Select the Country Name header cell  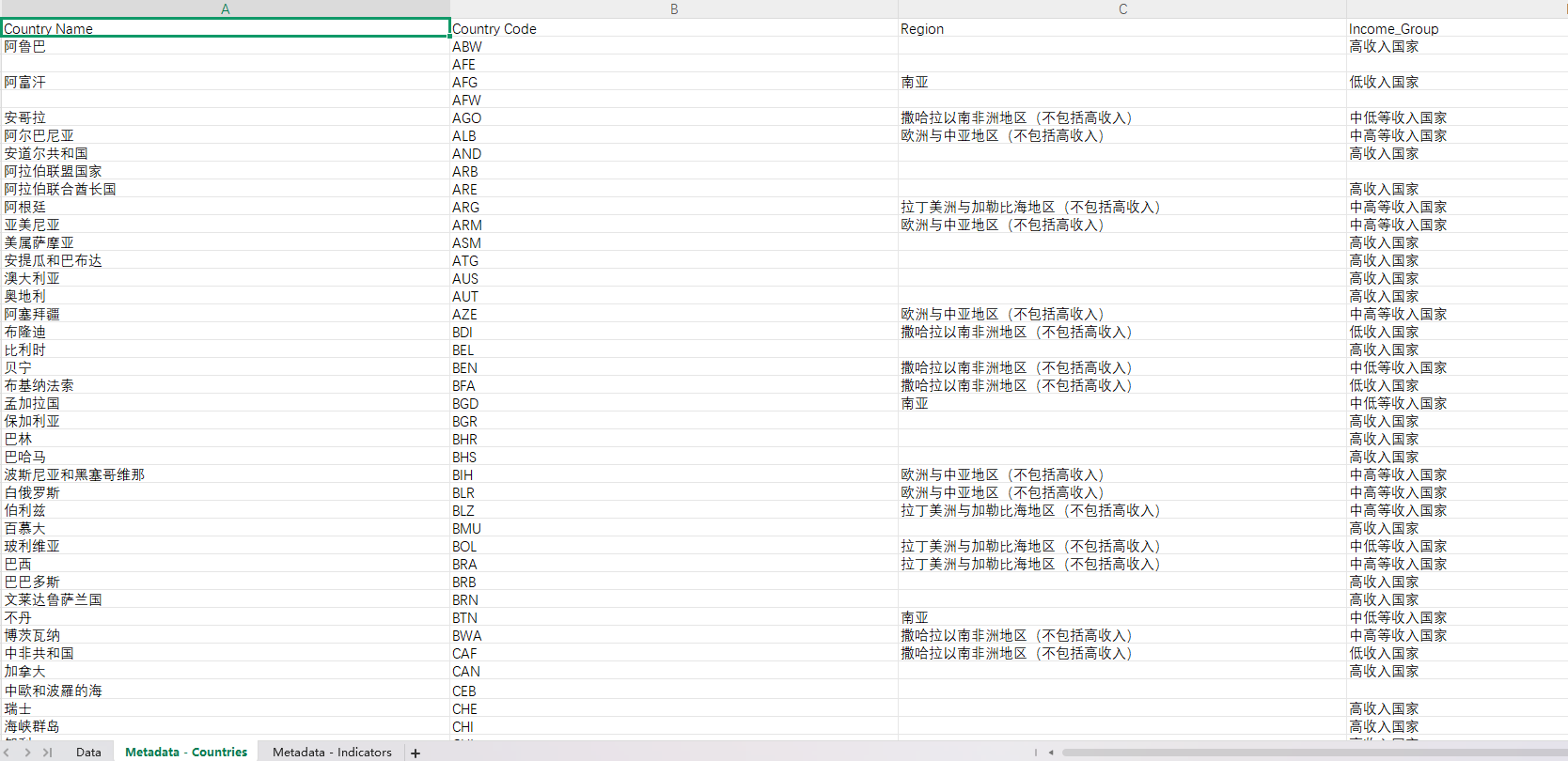225,28
